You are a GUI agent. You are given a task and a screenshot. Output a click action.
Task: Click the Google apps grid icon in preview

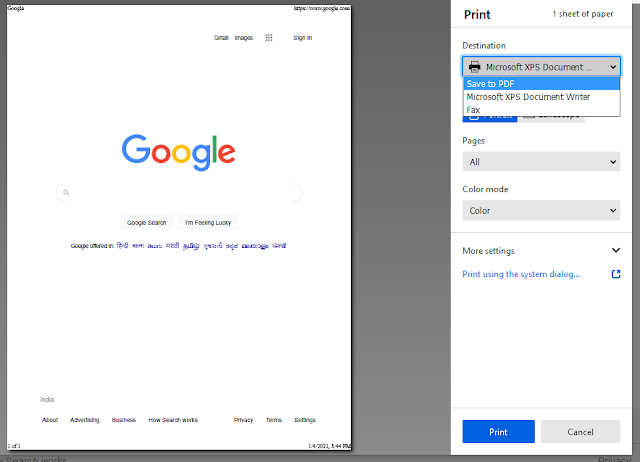[269, 38]
